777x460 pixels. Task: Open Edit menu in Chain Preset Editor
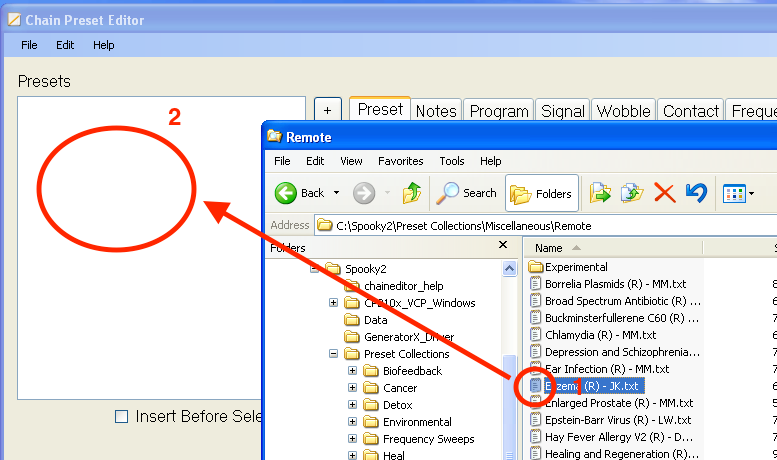tap(65, 45)
